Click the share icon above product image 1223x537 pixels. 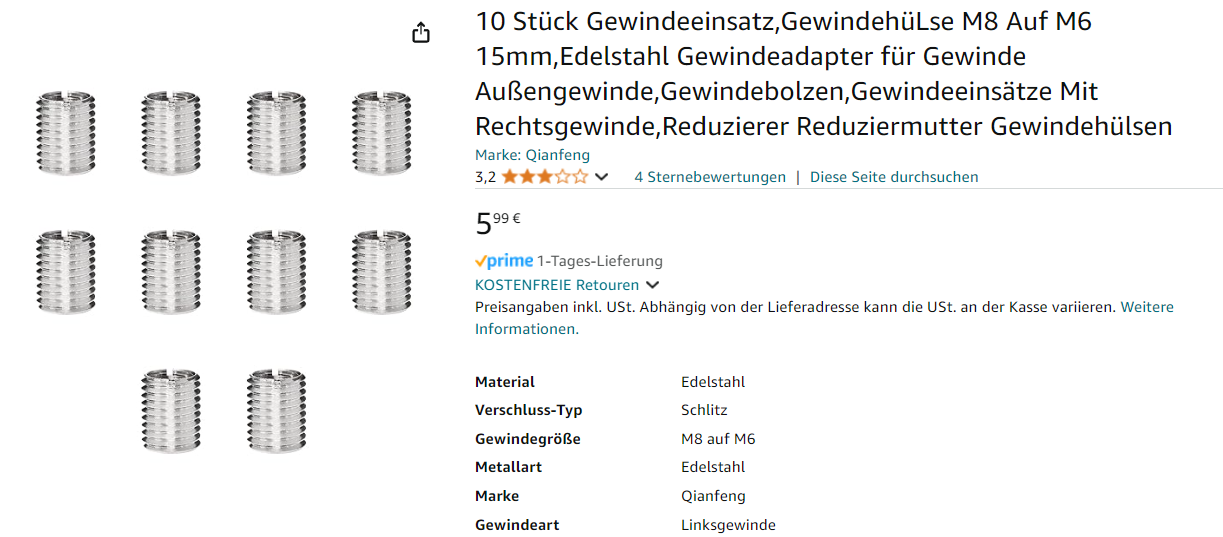(x=421, y=33)
